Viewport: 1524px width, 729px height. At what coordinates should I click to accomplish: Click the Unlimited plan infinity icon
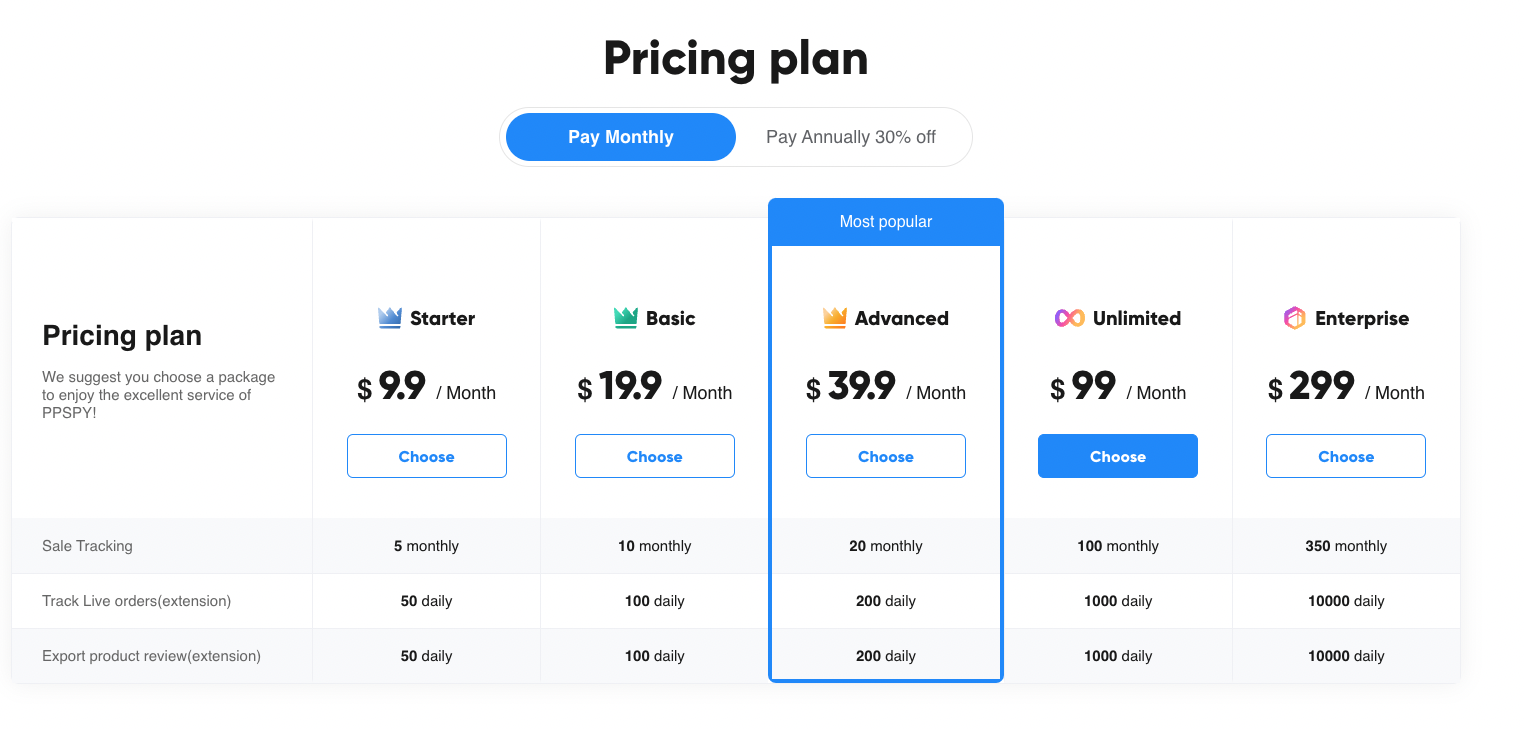[x=1069, y=318]
